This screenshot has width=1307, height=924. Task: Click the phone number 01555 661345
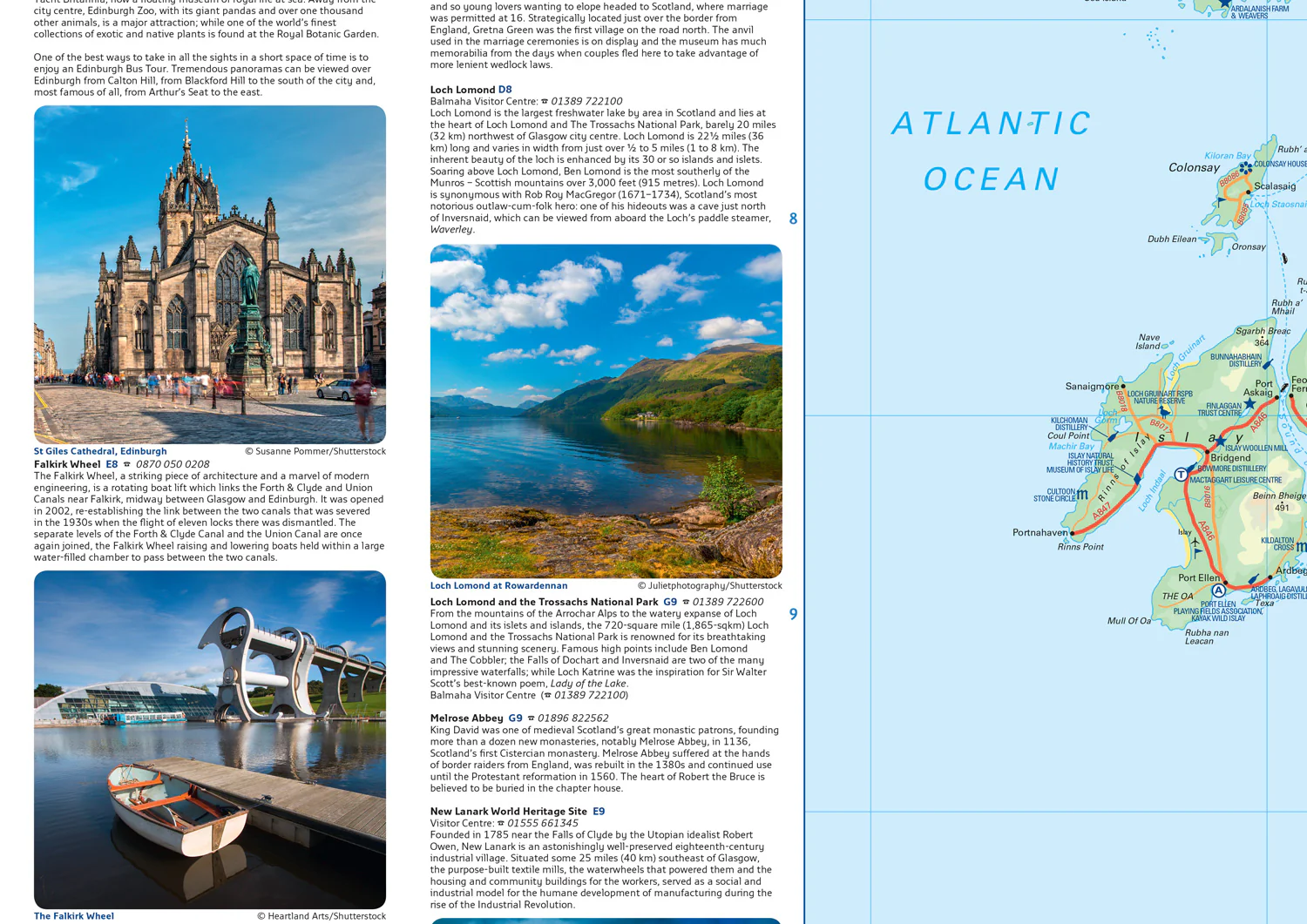pyautogui.click(x=543, y=823)
